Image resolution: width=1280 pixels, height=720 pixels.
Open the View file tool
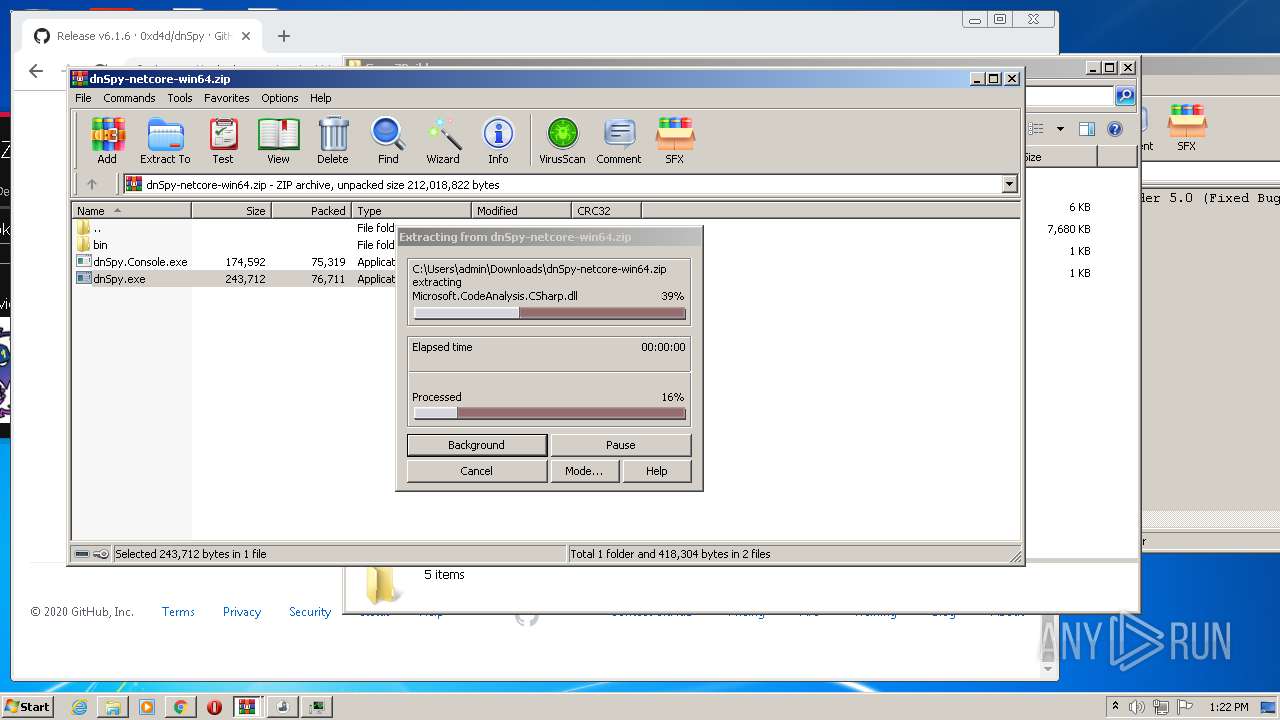click(x=278, y=140)
